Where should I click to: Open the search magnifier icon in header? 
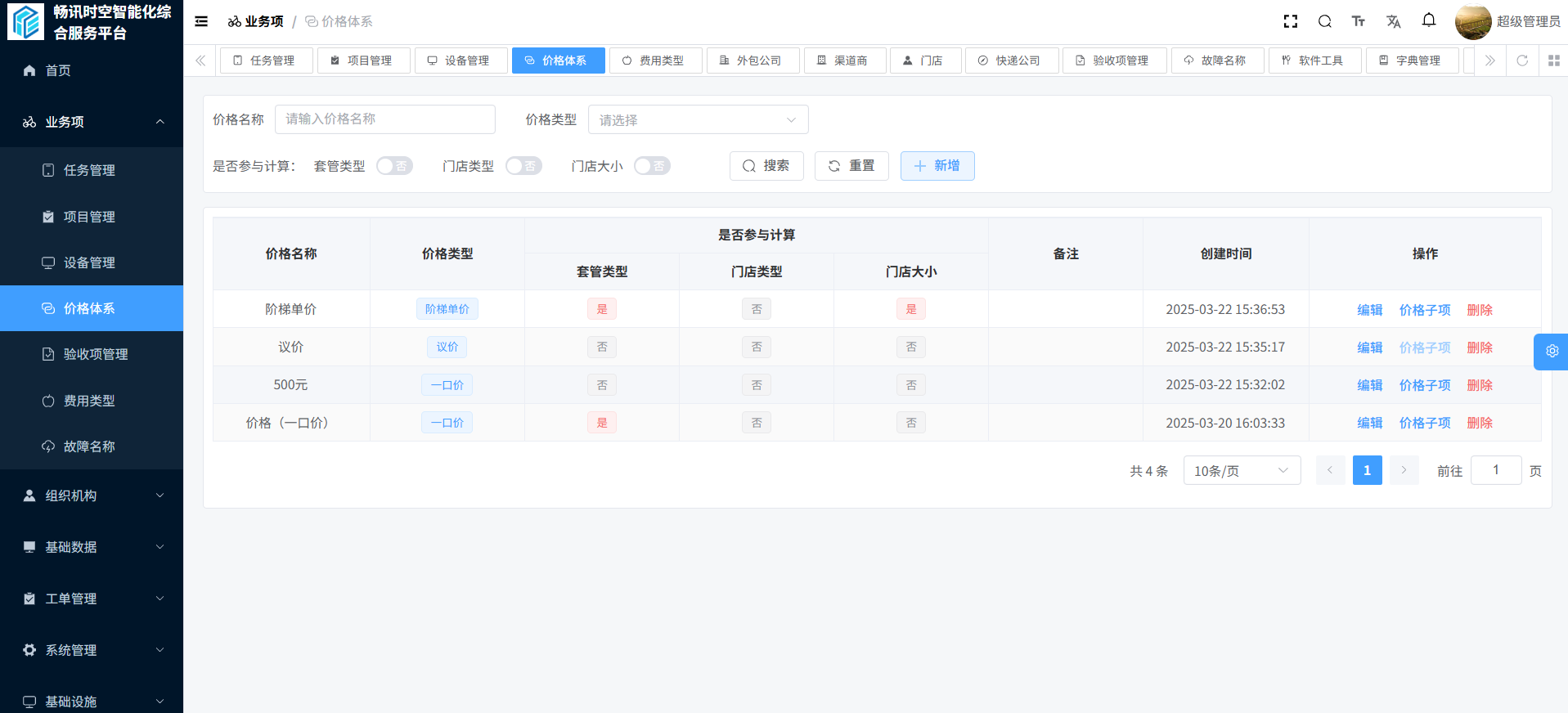pos(1325,21)
